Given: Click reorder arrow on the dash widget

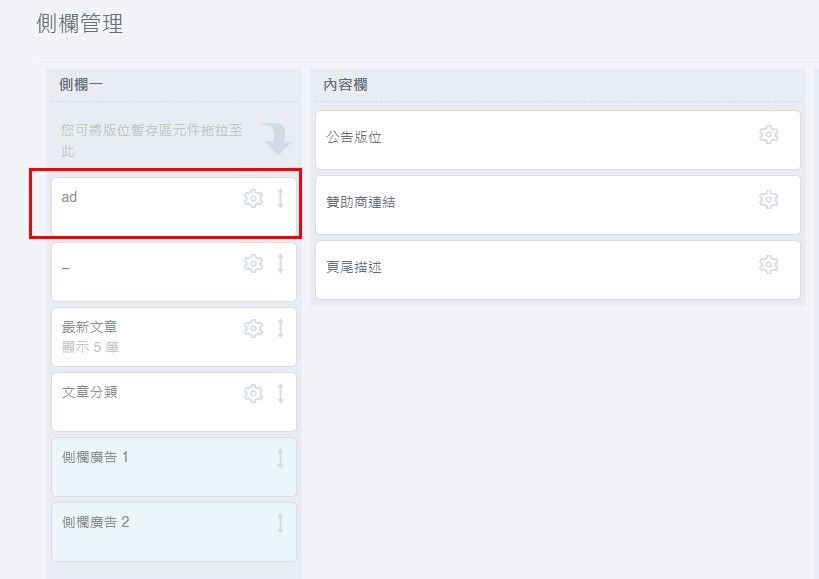Looking at the screenshot, I should coord(280,264).
